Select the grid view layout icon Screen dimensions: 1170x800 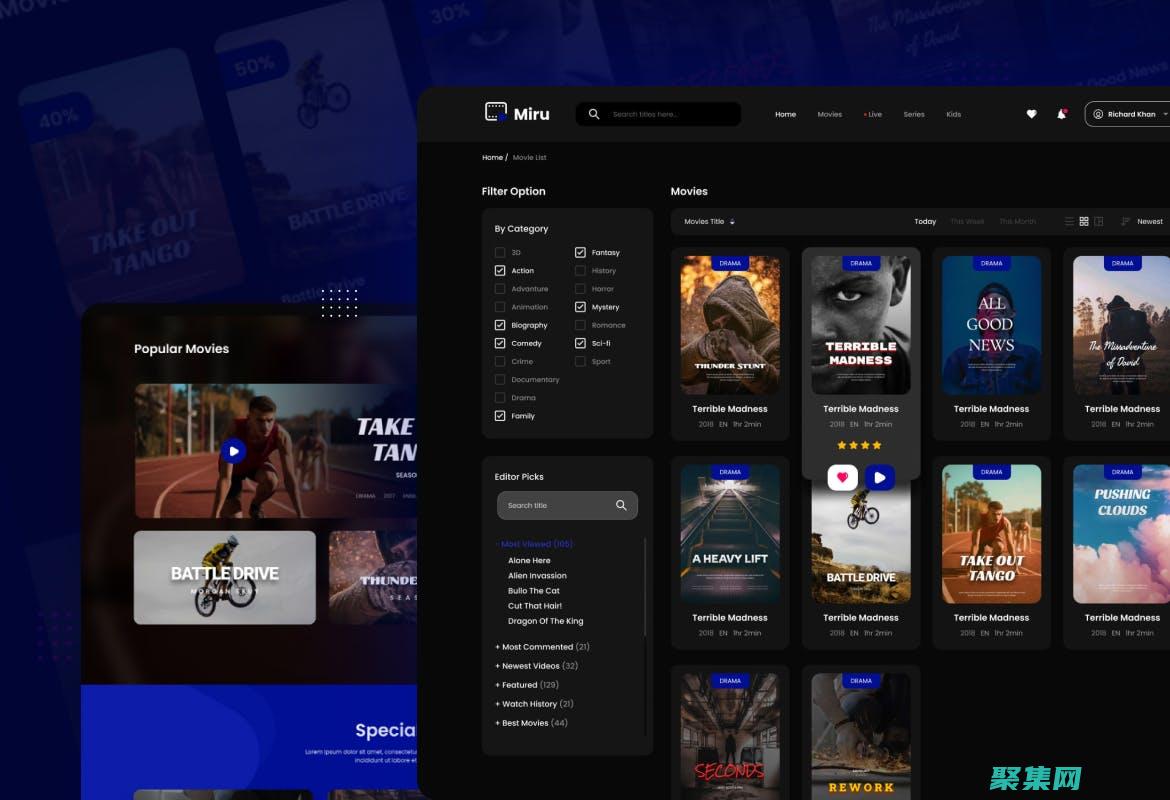[x=1084, y=222]
